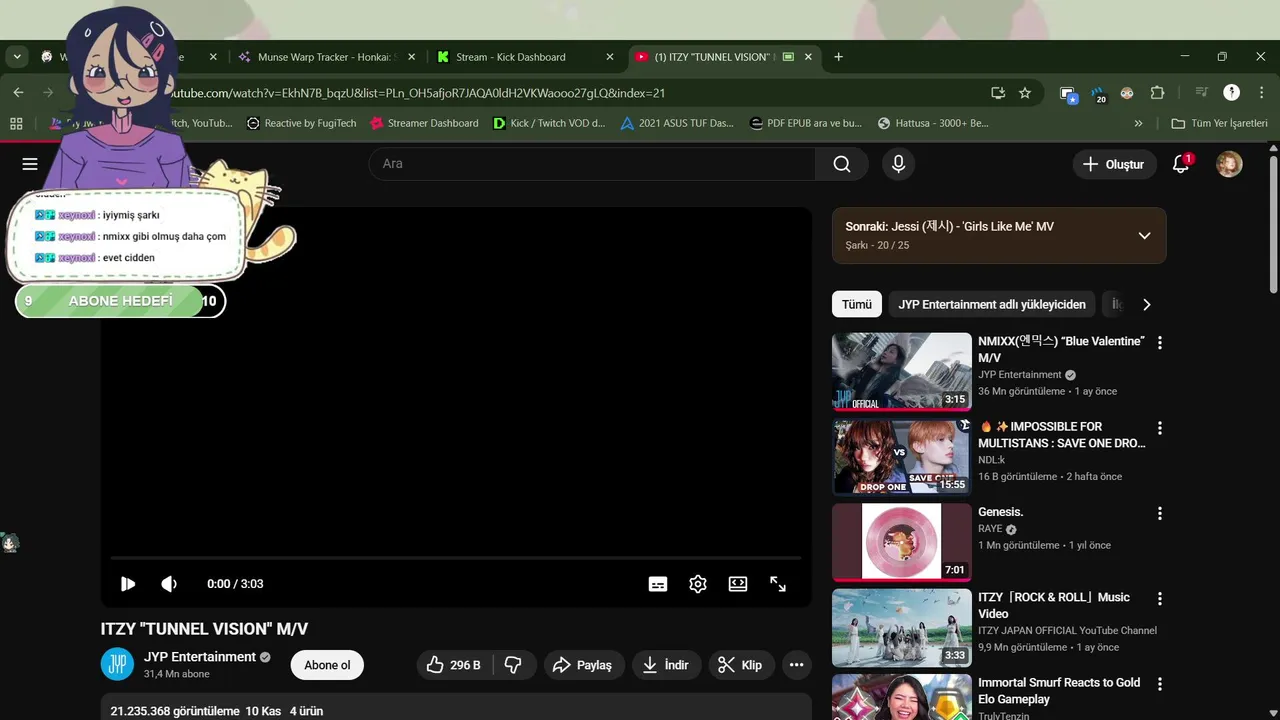Viewport: 1280px width, 720px height.
Task: Enter fullscreen mode
Action: point(778,584)
